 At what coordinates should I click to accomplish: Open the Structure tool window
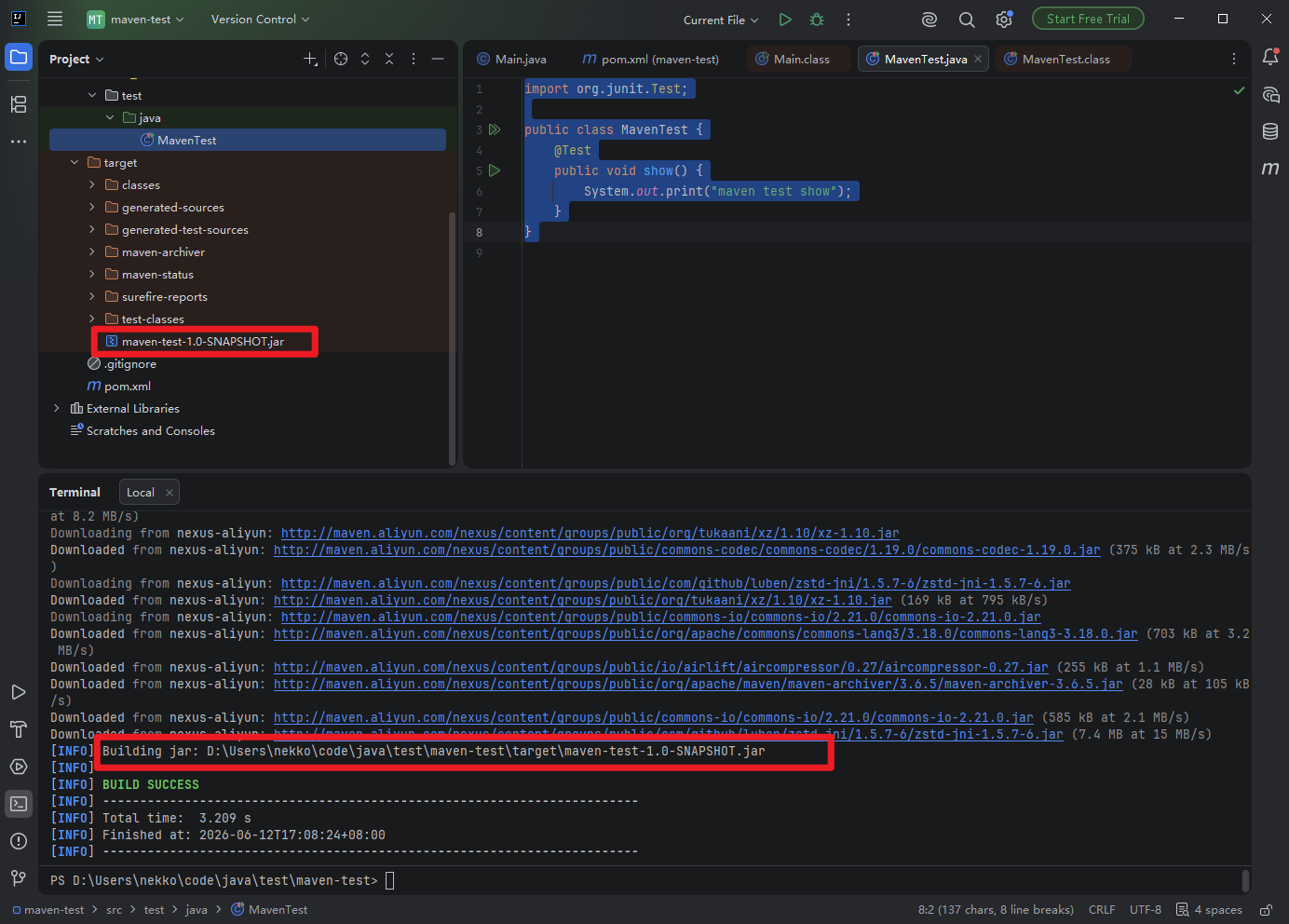[x=19, y=104]
